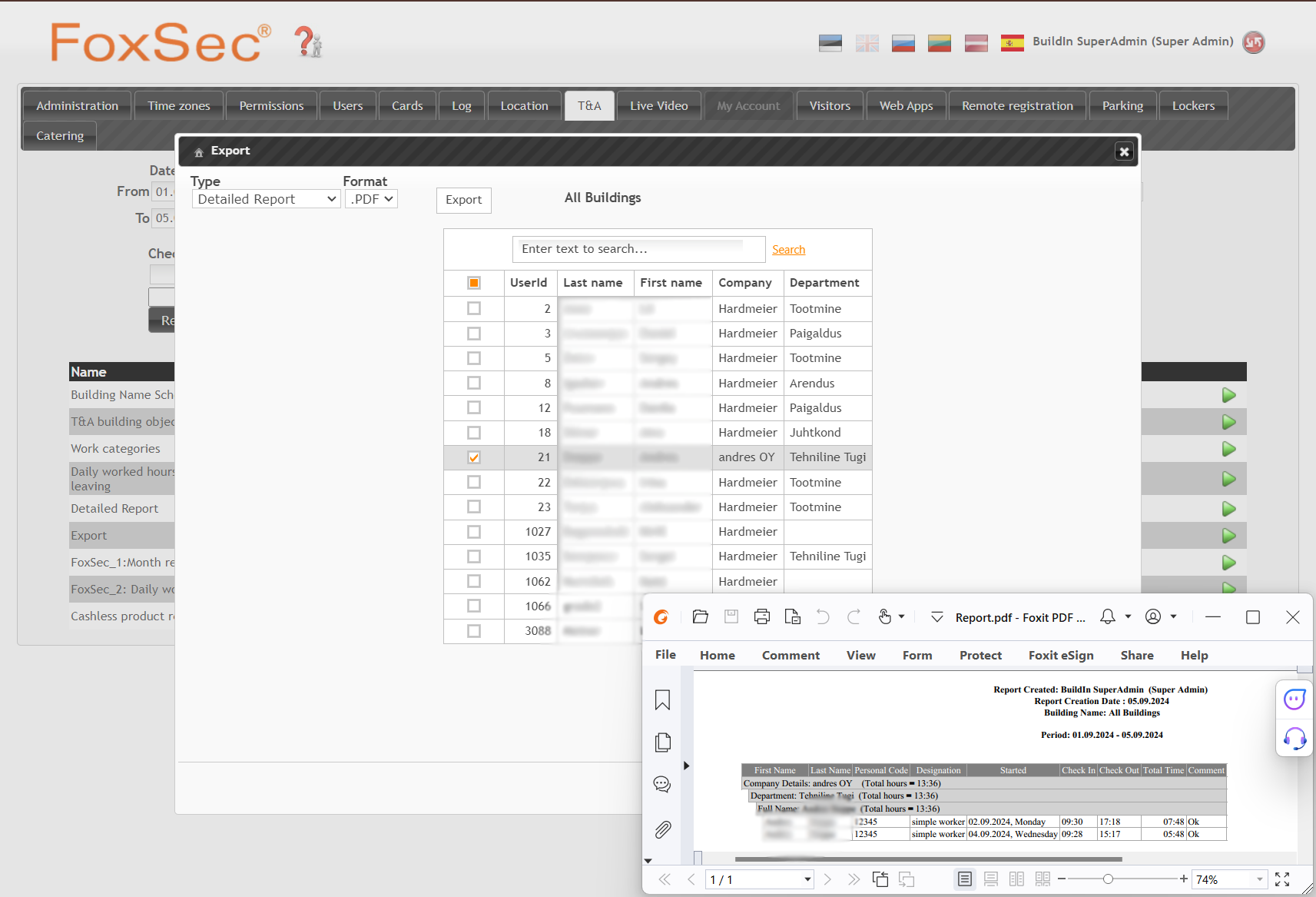Open the Administration tab
Screen dimensions: 1316x897
coord(78,106)
